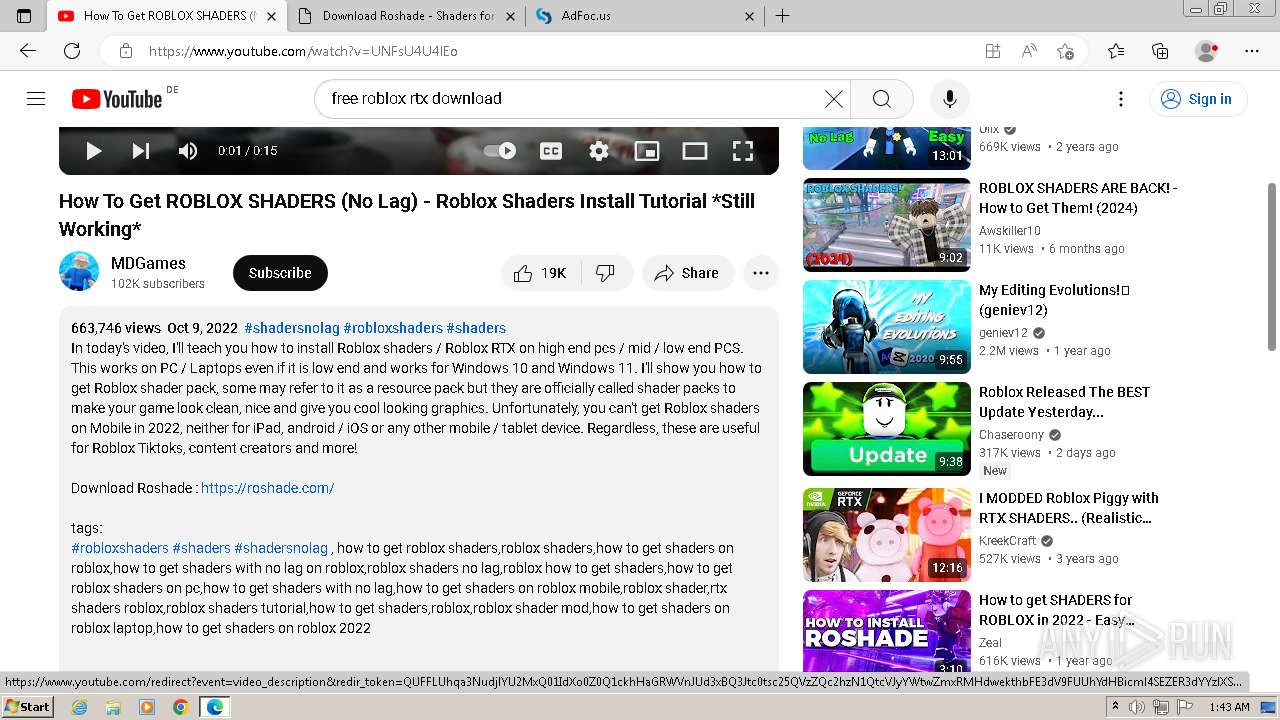1280x720 pixels.
Task: Go to YouTube home logo
Action: (x=117, y=99)
